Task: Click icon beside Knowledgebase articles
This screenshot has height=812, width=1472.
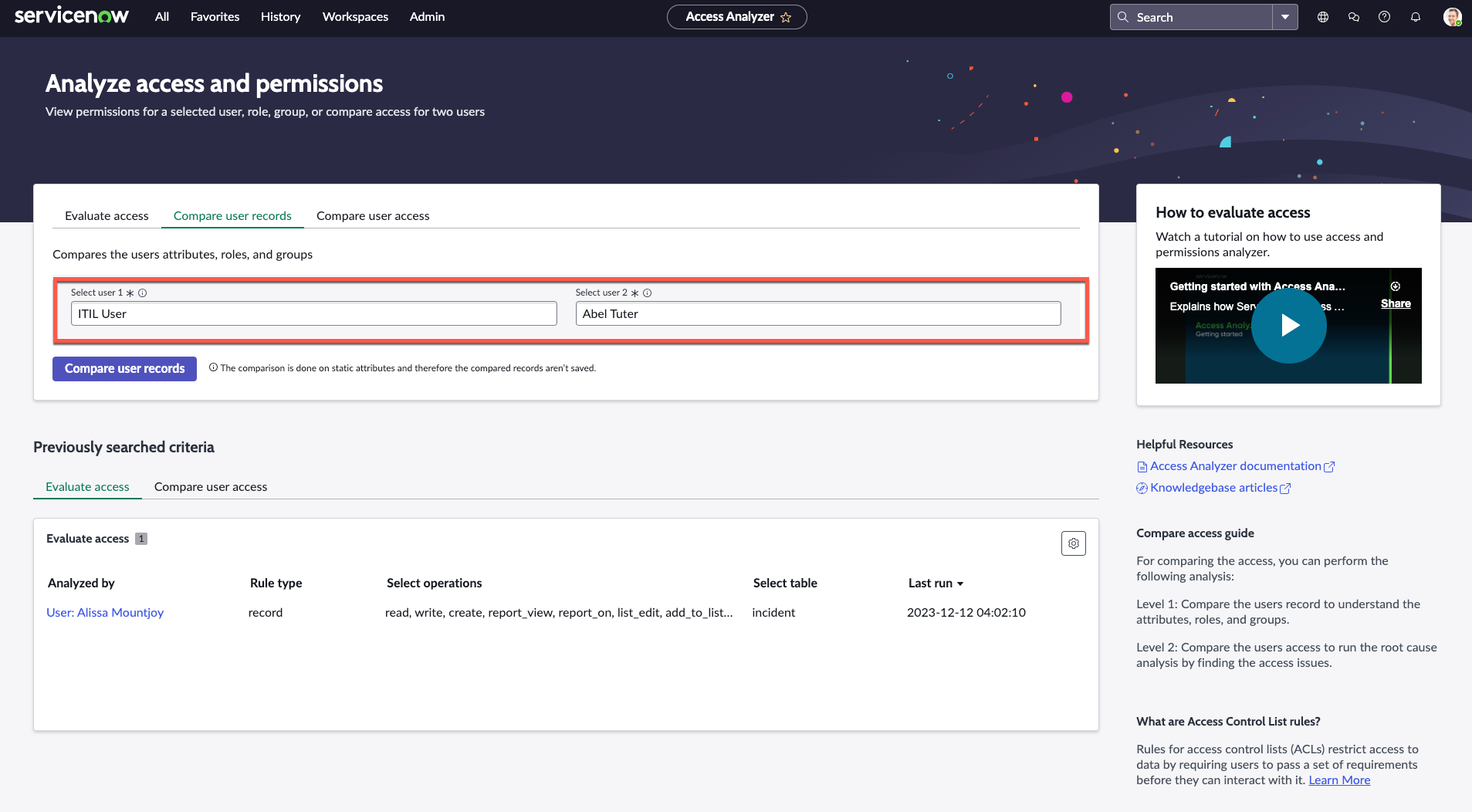Action: pyautogui.click(x=1142, y=489)
